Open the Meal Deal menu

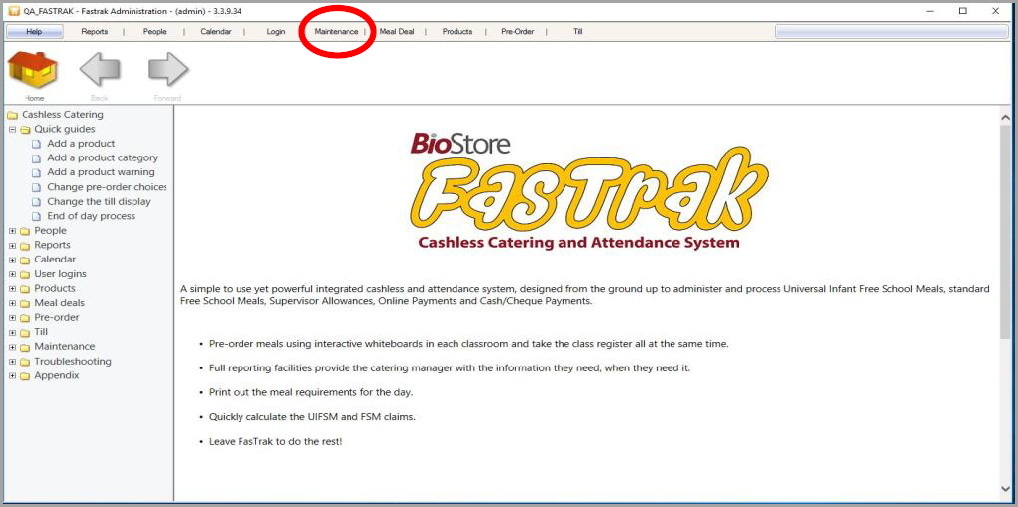(397, 31)
